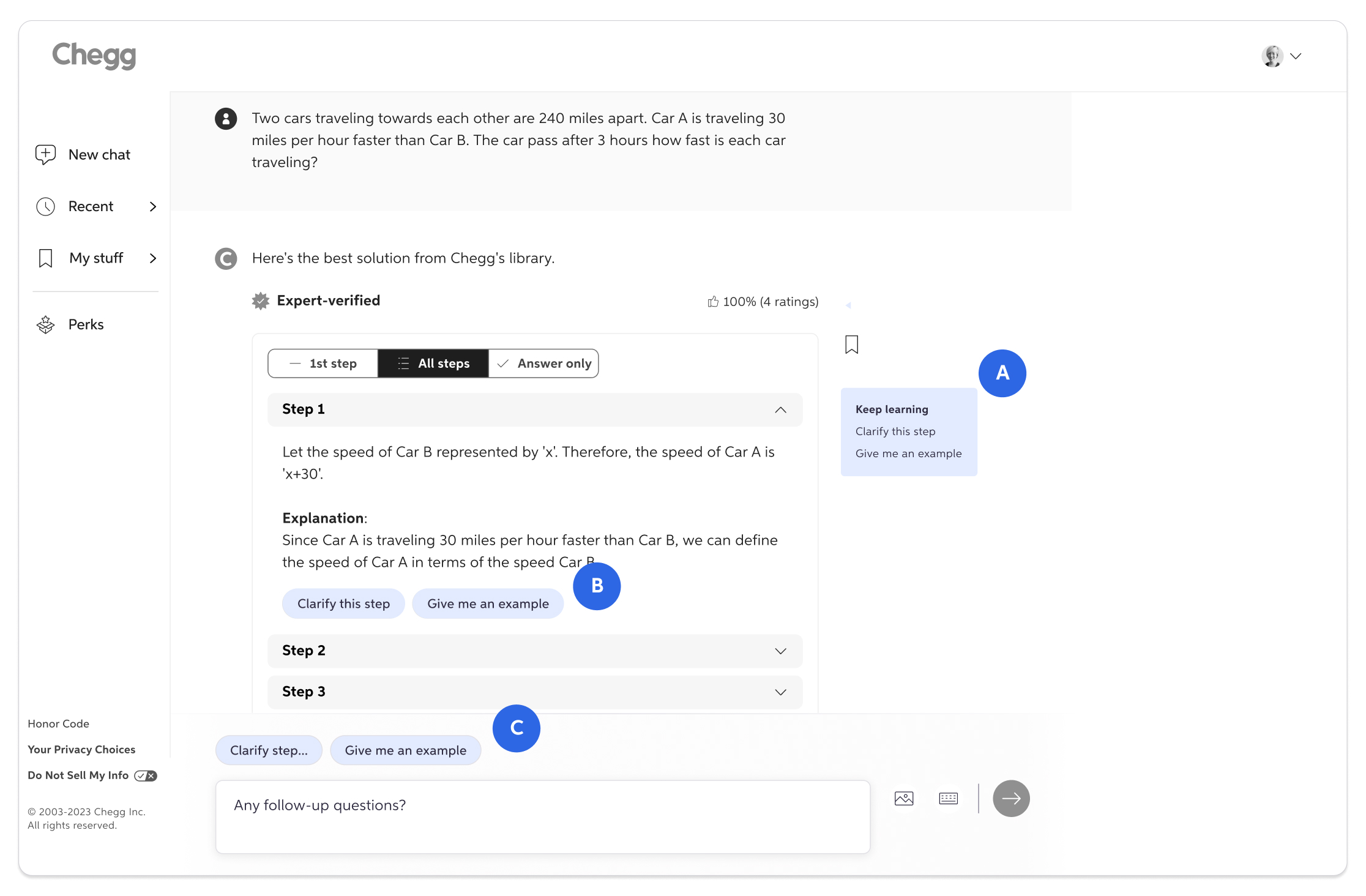The width and height of the screenshot is (1366, 896).
Task: Click the Perks box icon
Action: point(45,324)
